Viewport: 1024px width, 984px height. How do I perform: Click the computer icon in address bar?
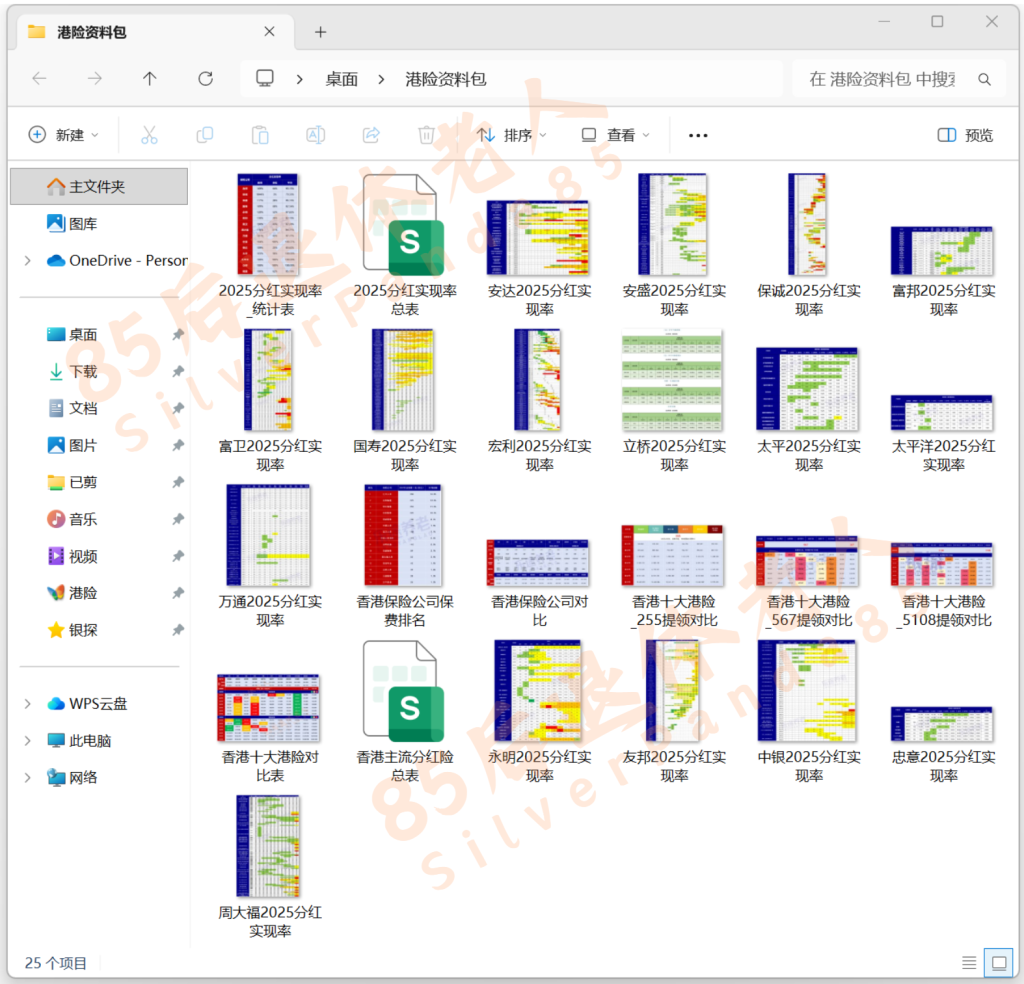coord(264,79)
